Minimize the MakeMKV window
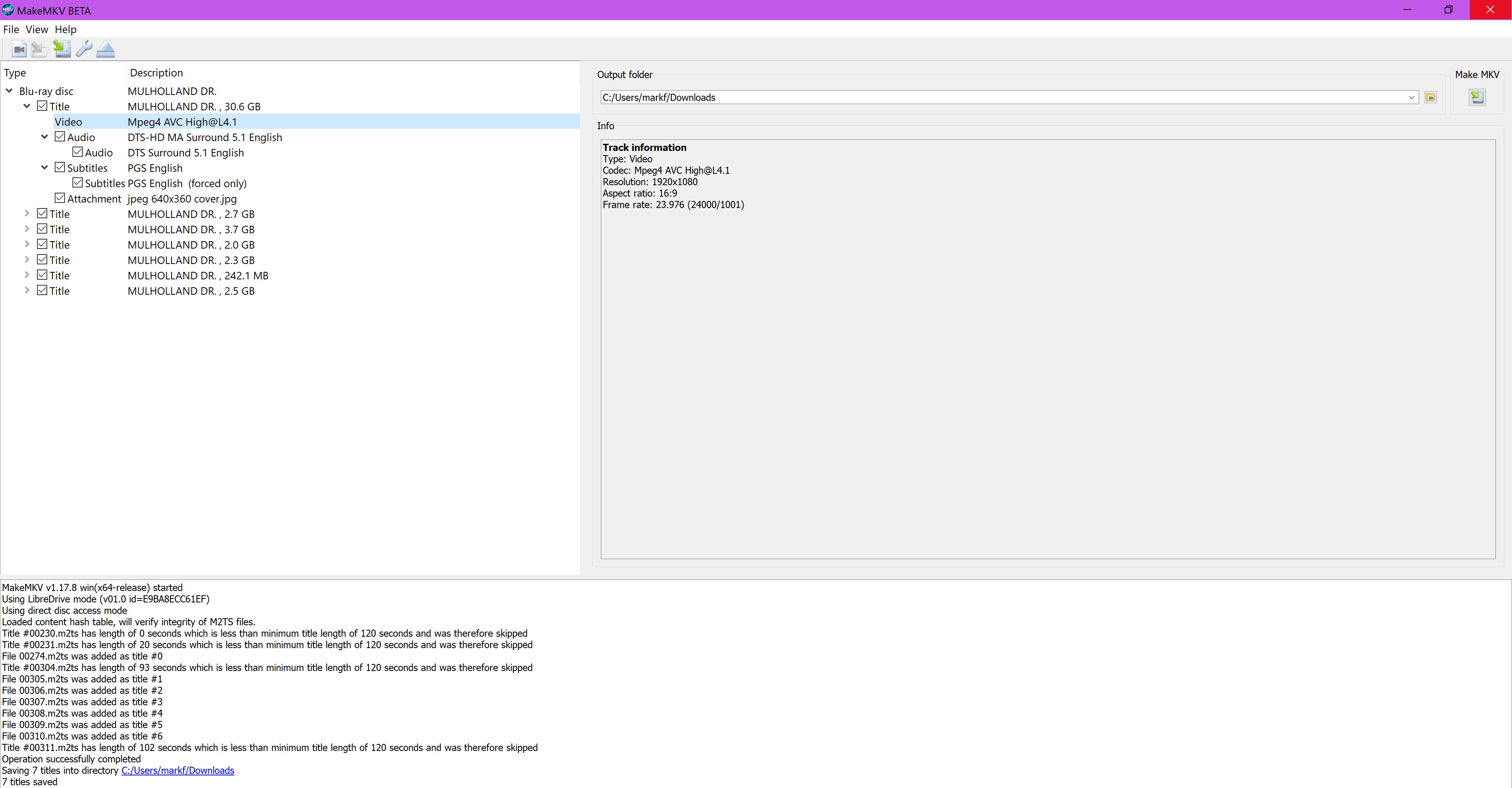The height and width of the screenshot is (788, 1512). coord(1407,10)
